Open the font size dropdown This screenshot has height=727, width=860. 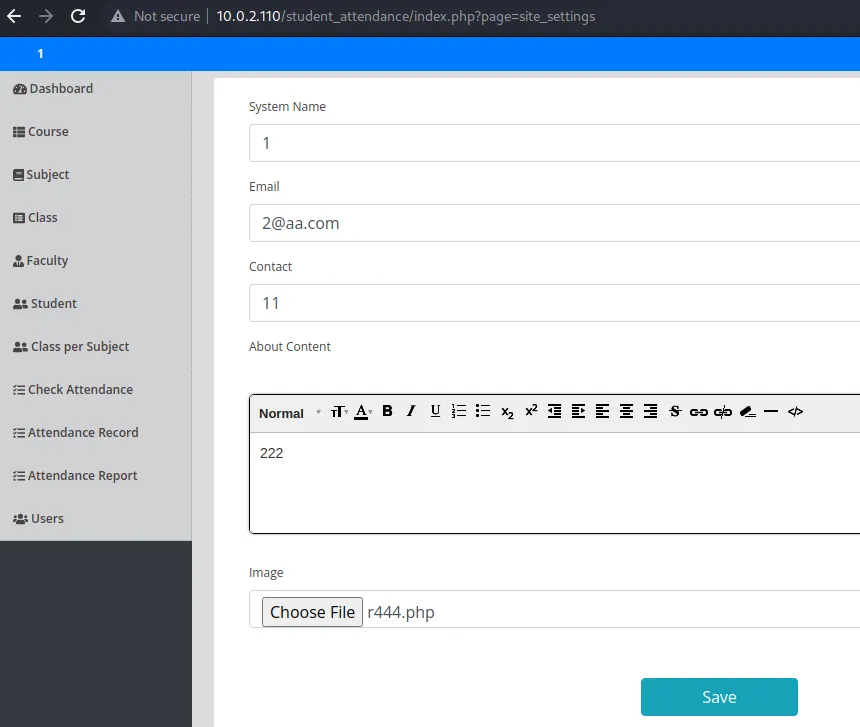click(x=338, y=412)
